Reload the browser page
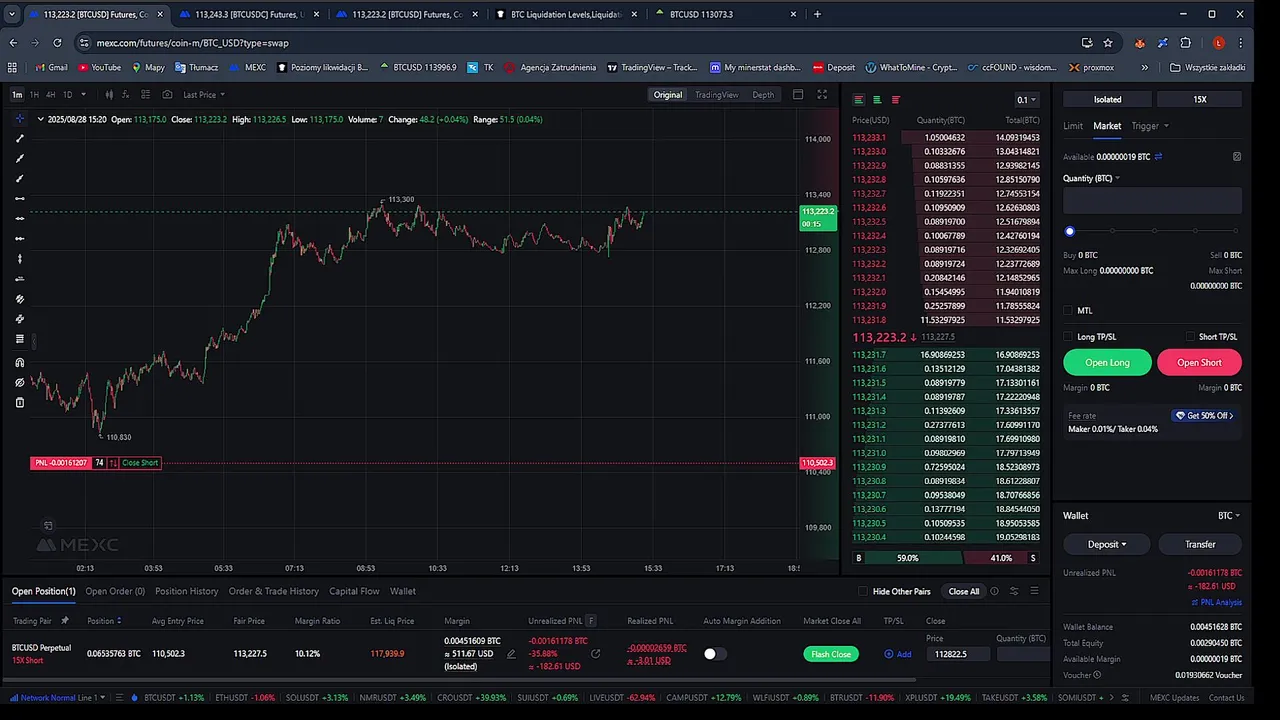1280x720 pixels. click(57, 43)
